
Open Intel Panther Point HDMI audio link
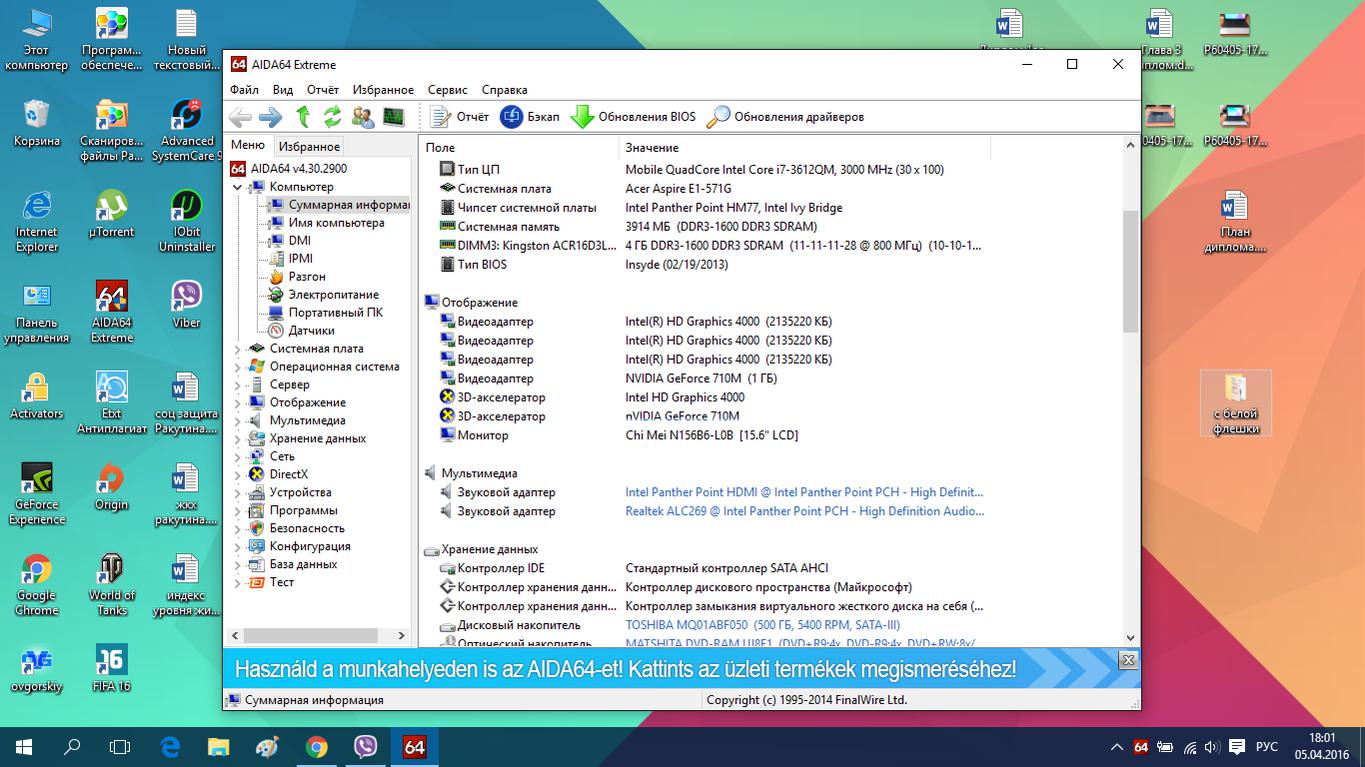click(x=804, y=492)
